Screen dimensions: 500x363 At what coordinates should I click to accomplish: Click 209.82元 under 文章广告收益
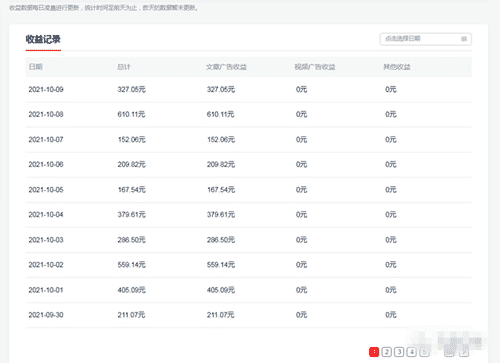[x=221, y=164]
